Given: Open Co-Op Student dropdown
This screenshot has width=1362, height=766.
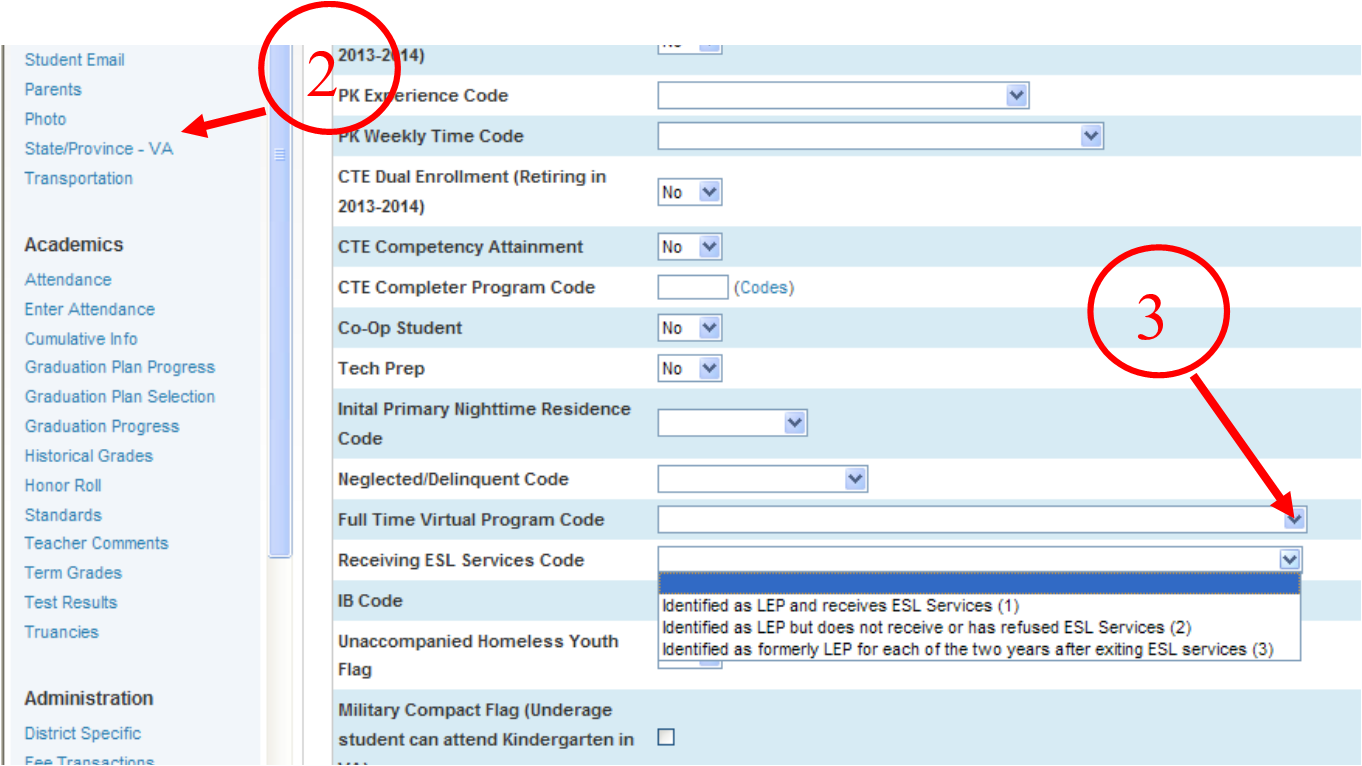Looking at the screenshot, I should point(689,328).
